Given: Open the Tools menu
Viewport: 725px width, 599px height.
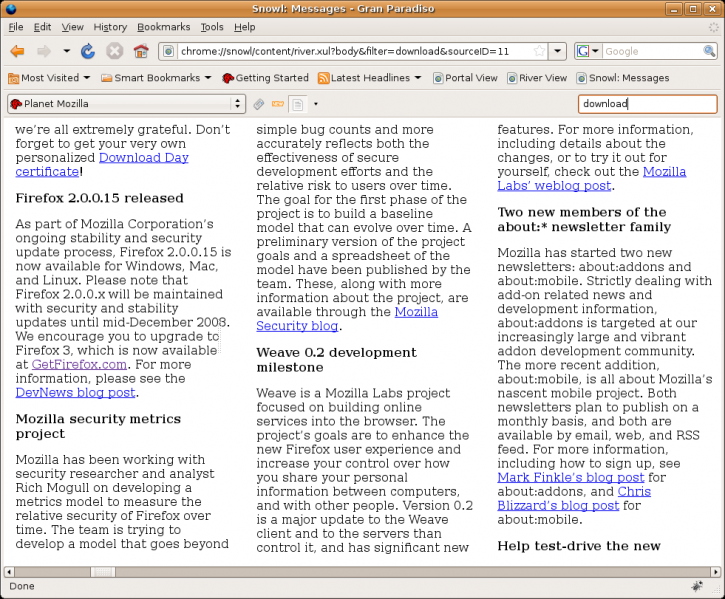Looking at the screenshot, I should pyautogui.click(x=212, y=27).
